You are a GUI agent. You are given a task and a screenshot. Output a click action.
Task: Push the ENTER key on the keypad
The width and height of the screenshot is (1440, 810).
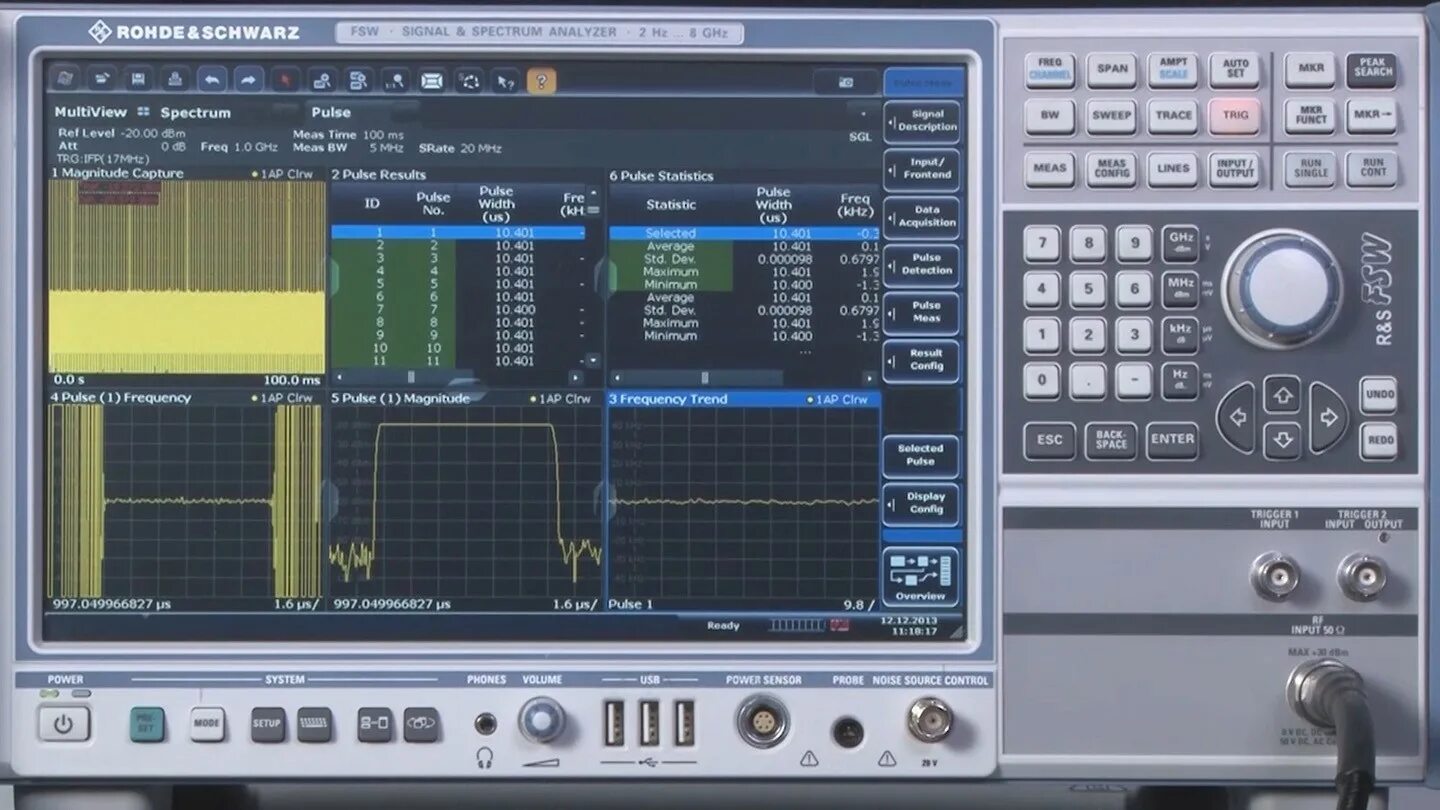click(1172, 439)
